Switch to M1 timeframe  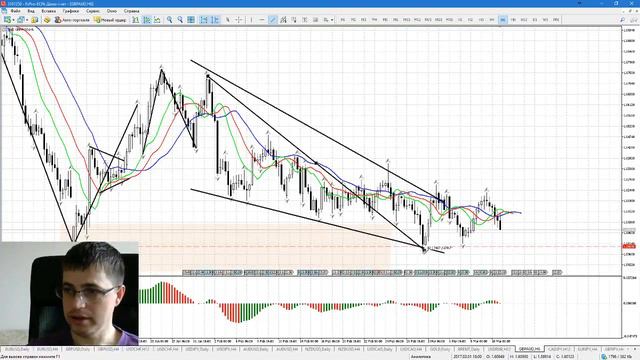[342, 20]
